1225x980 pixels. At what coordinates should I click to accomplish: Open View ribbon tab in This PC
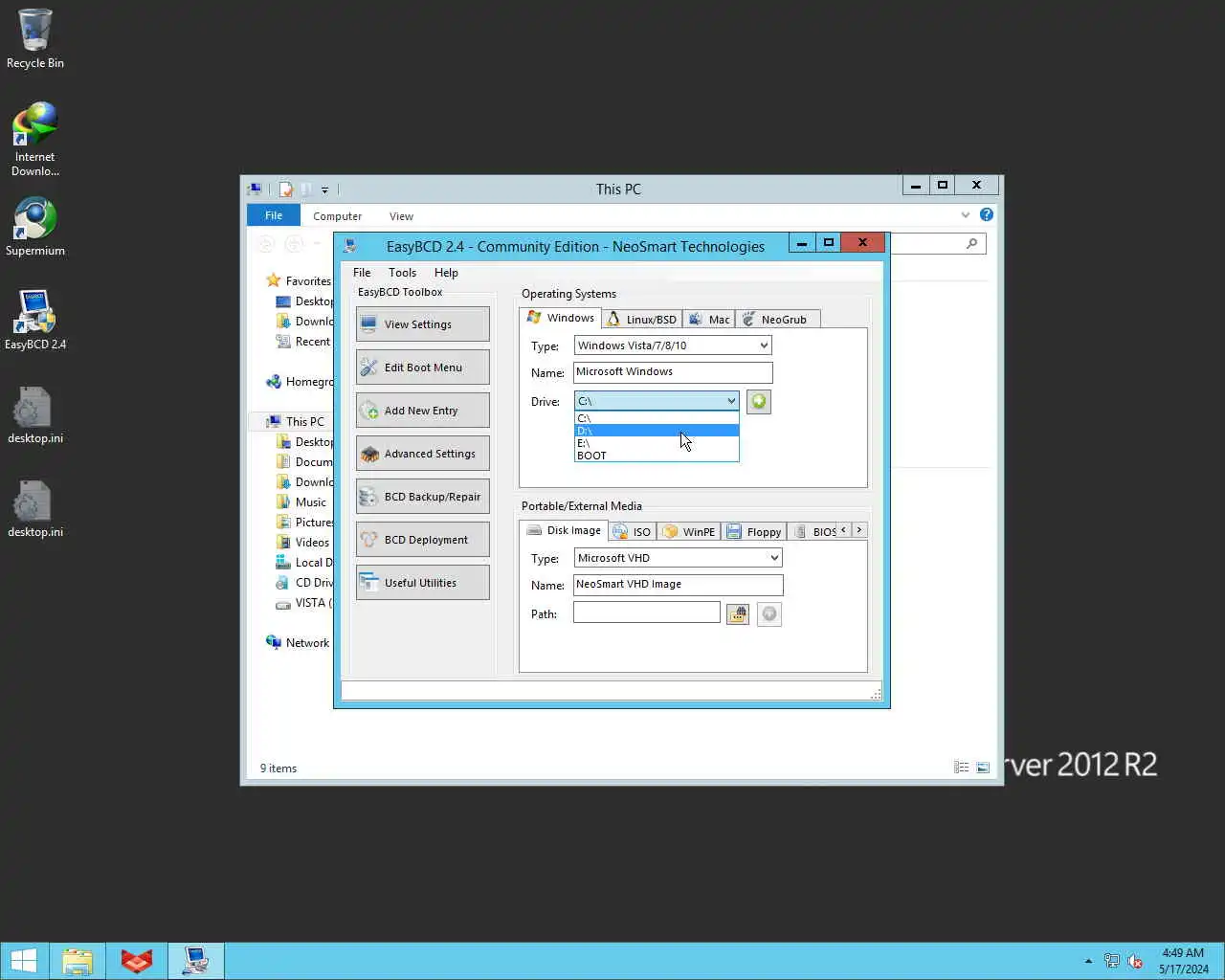click(x=401, y=216)
